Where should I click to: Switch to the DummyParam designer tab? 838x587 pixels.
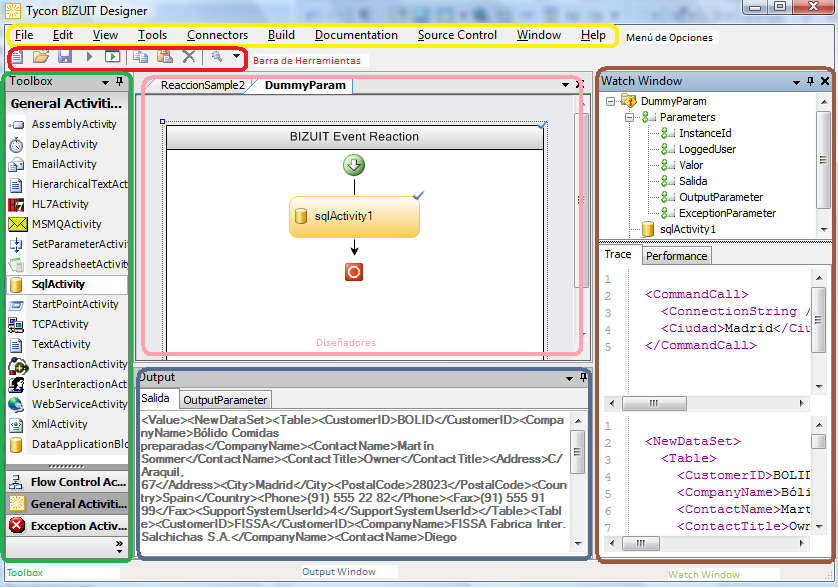point(305,86)
